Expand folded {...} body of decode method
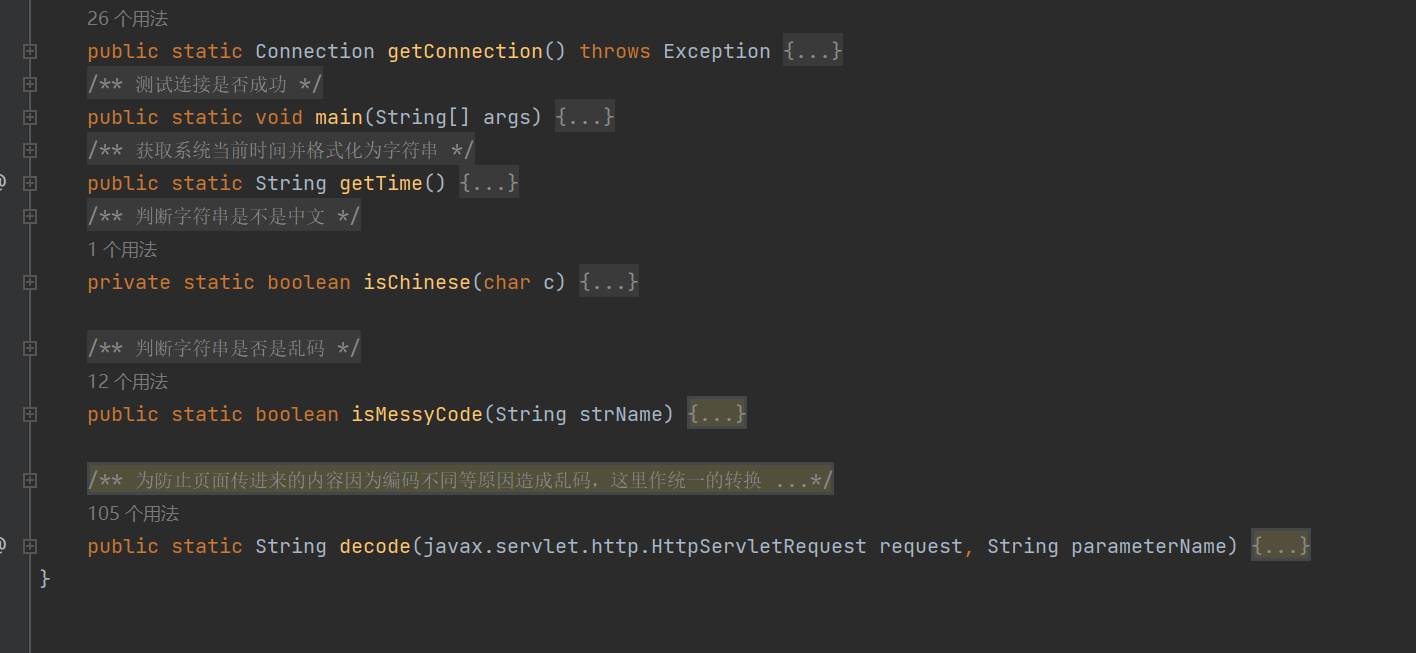Screen dimensions: 1416x653 1281,546
